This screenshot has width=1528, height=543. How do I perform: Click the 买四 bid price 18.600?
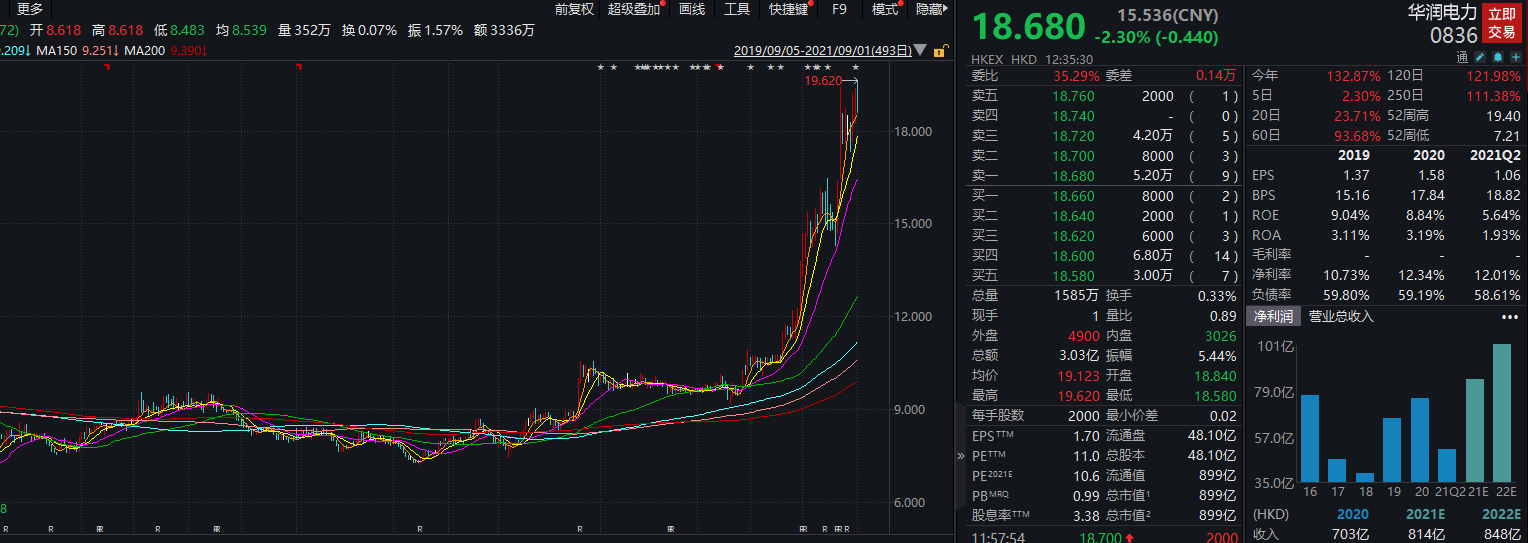click(x=1073, y=256)
